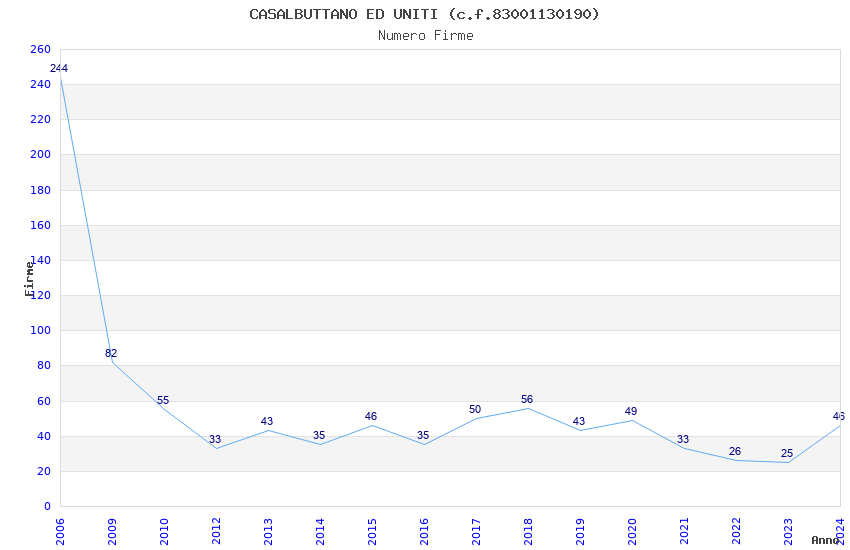The width and height of the screenshot is (850, 550).
Task: Click the Numero Firme subtitle
Action: pos(426,36)
